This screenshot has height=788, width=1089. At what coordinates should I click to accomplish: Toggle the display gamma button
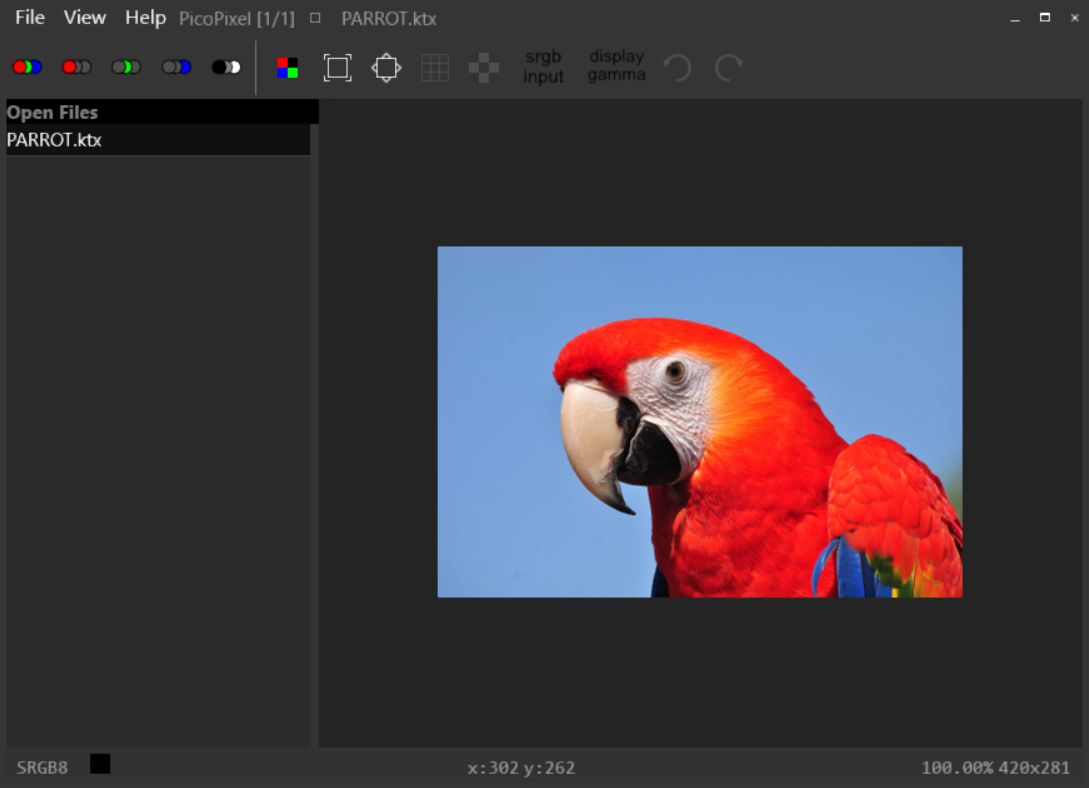(x=616, y=66)
